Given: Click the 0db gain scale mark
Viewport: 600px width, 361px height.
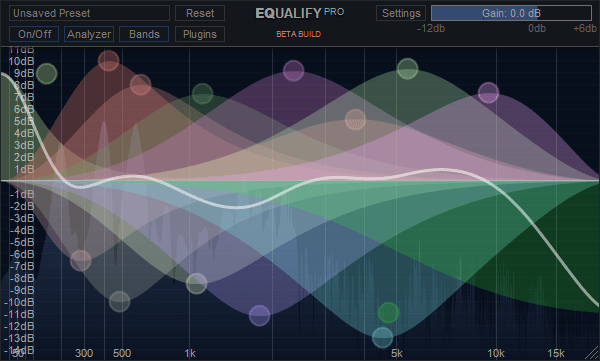Looking at the screenshot, I should coord(537,29).
